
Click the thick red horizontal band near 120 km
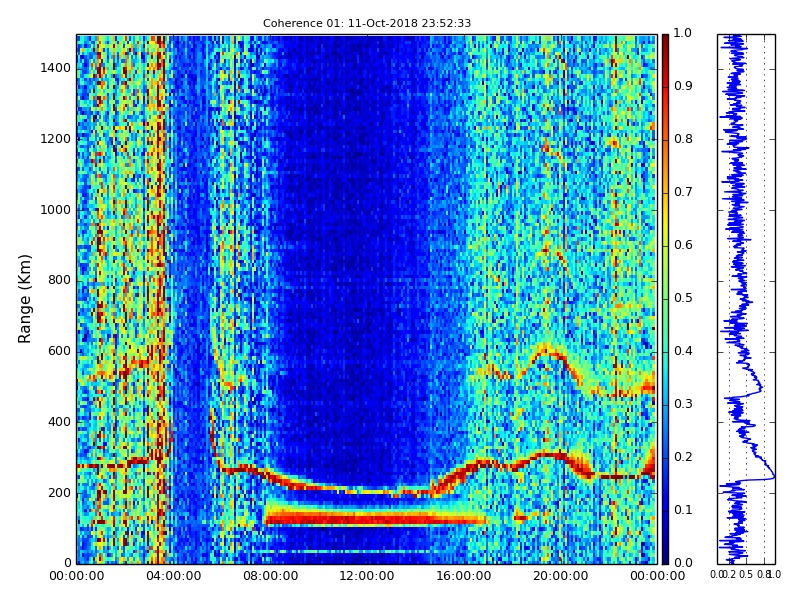375,519
